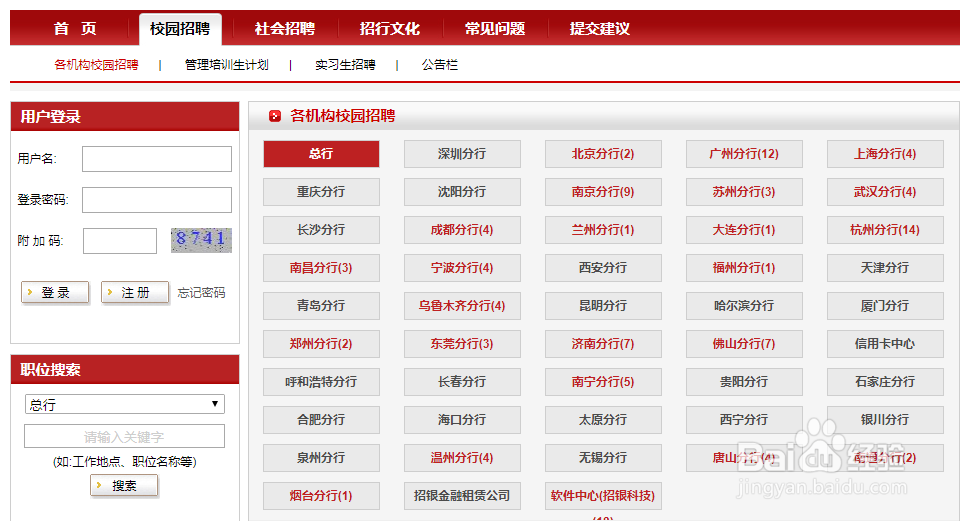Select 沈阳分行 institution button
The height and width of the screenshot is (521, 961).
(x=462, y=192)
